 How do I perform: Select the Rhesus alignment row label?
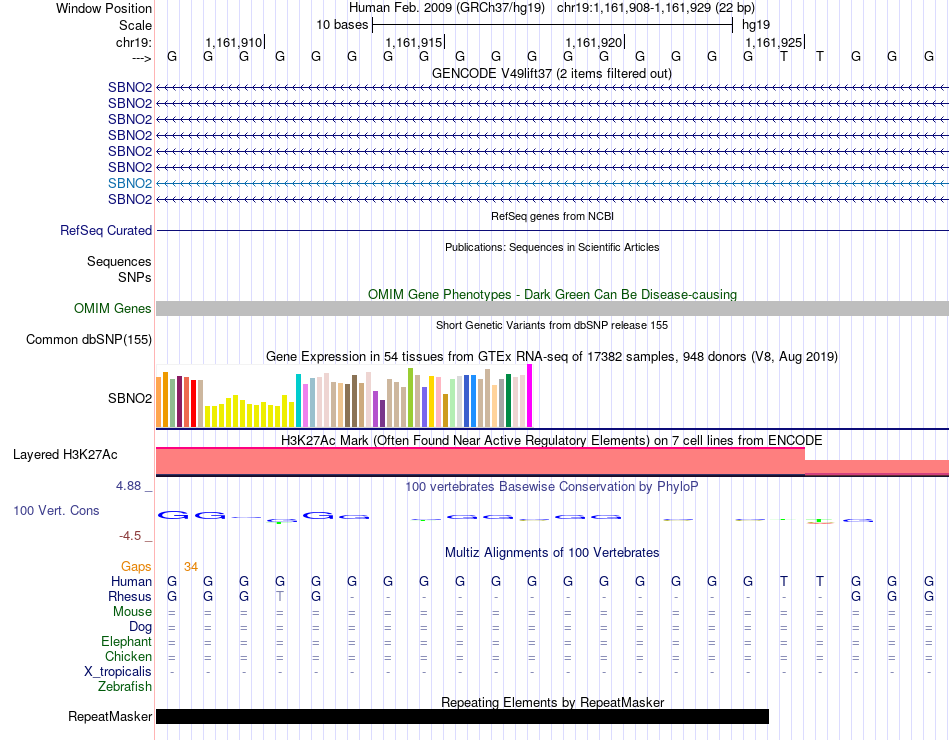tap(130, 596)
